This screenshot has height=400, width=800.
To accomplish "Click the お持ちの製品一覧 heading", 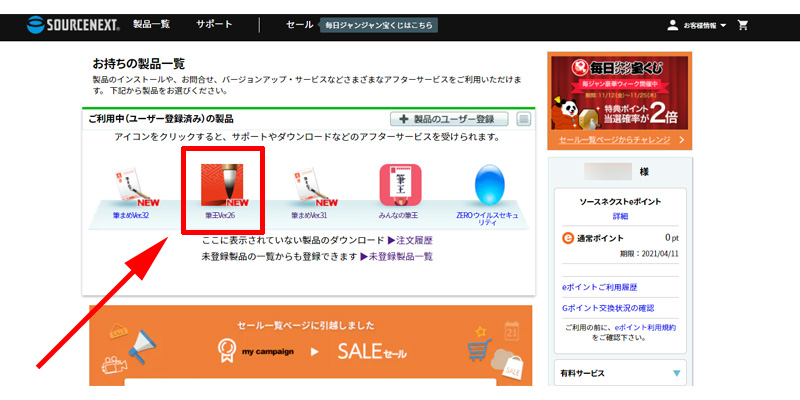I will click(138, 64).
